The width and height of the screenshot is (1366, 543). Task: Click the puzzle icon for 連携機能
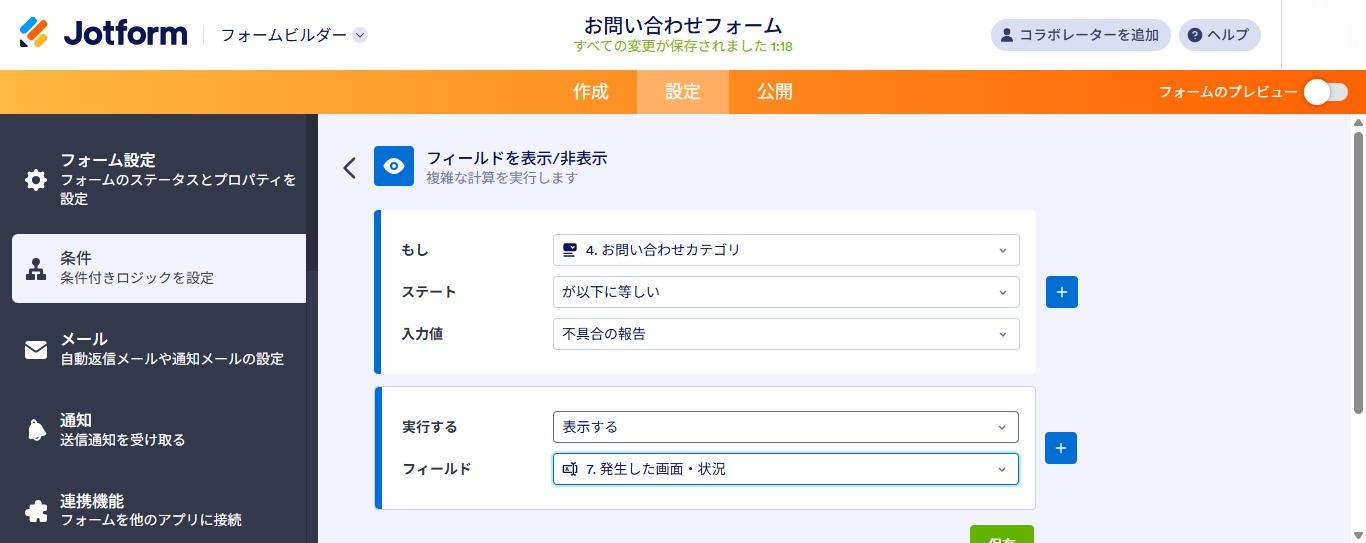[36, 512]
